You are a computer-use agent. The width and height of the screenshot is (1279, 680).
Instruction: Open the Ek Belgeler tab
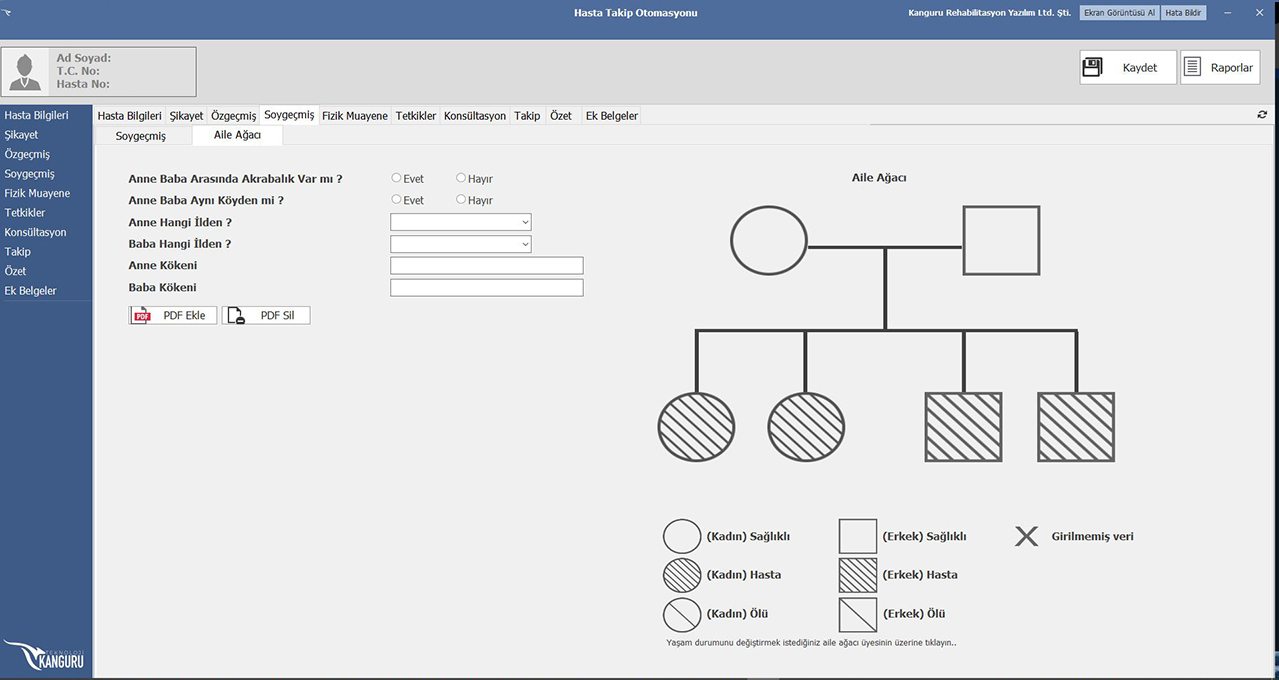pyautogui.click(x=611, y=116)
